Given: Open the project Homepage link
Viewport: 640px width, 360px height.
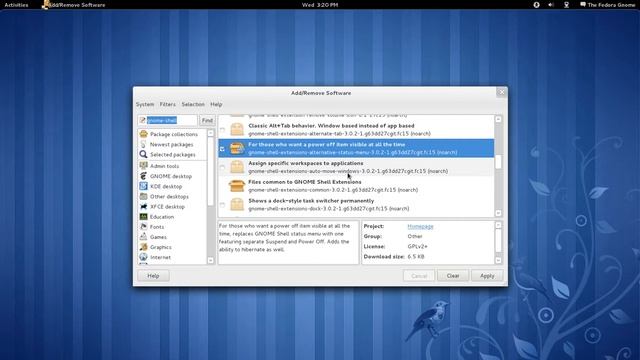Looking at the screenshot, I should [x=420, y=226].
